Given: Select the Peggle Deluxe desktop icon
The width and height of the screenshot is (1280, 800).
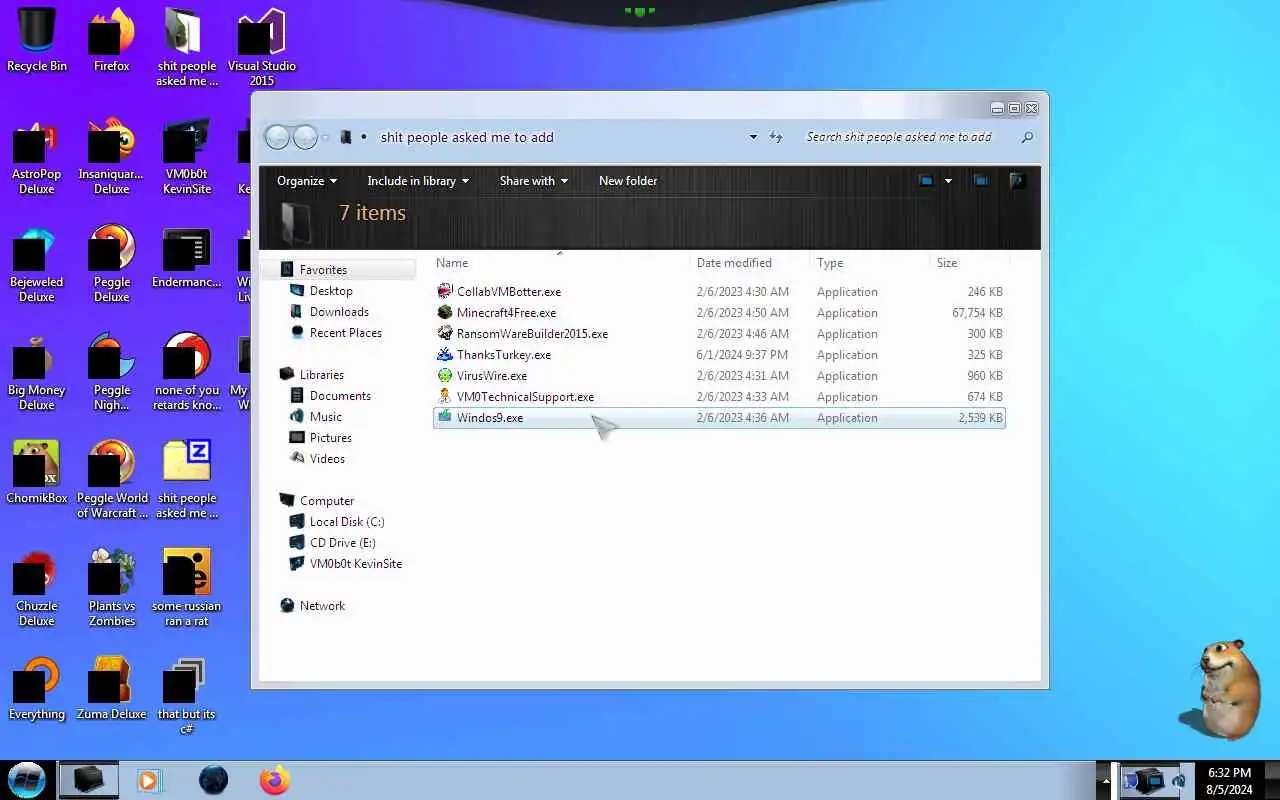Looking at the screenshot, I should tap(111, 265).
